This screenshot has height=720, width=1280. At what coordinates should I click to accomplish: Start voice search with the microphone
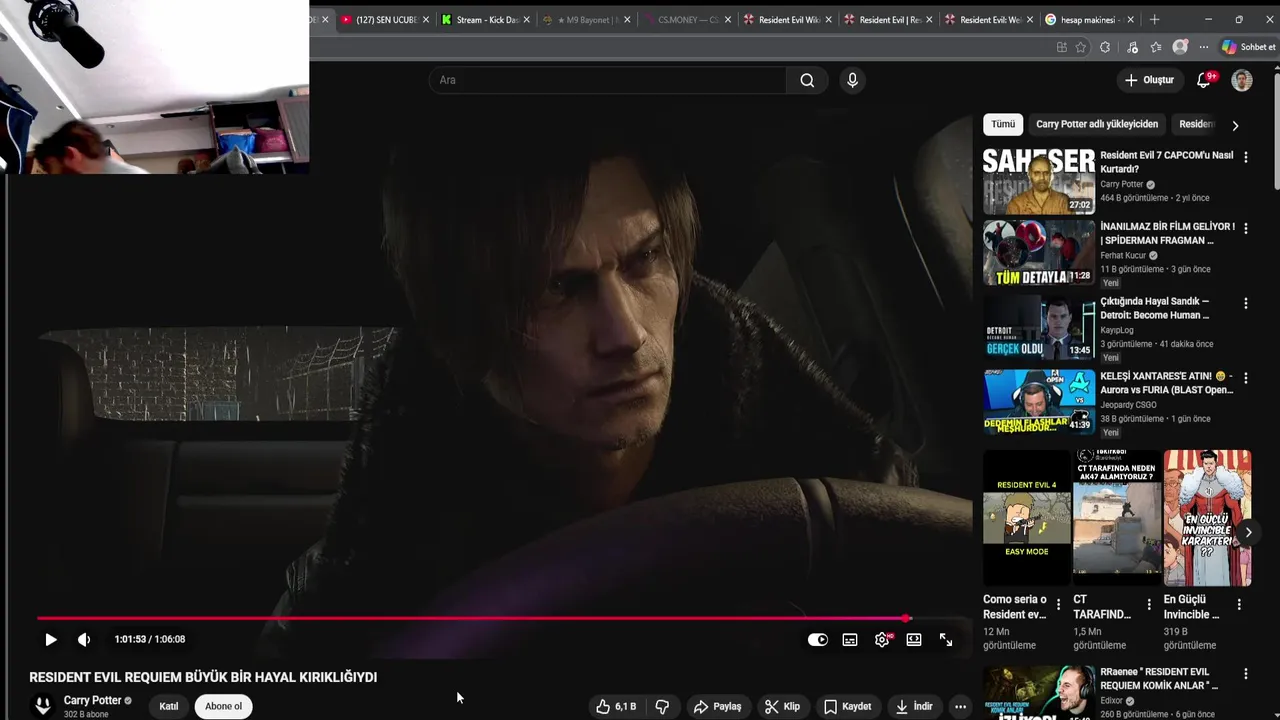(852, 80)
